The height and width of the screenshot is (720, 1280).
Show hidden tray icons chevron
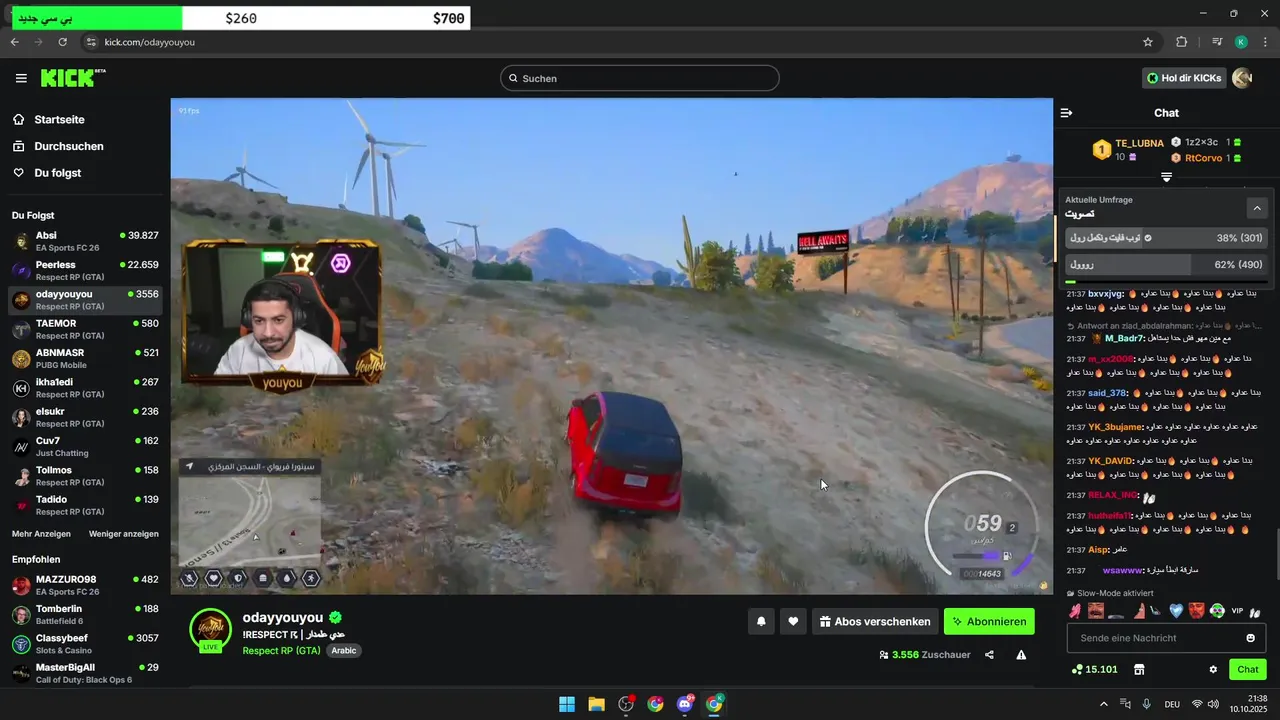pyautogui.click(x=1104, y=704)
